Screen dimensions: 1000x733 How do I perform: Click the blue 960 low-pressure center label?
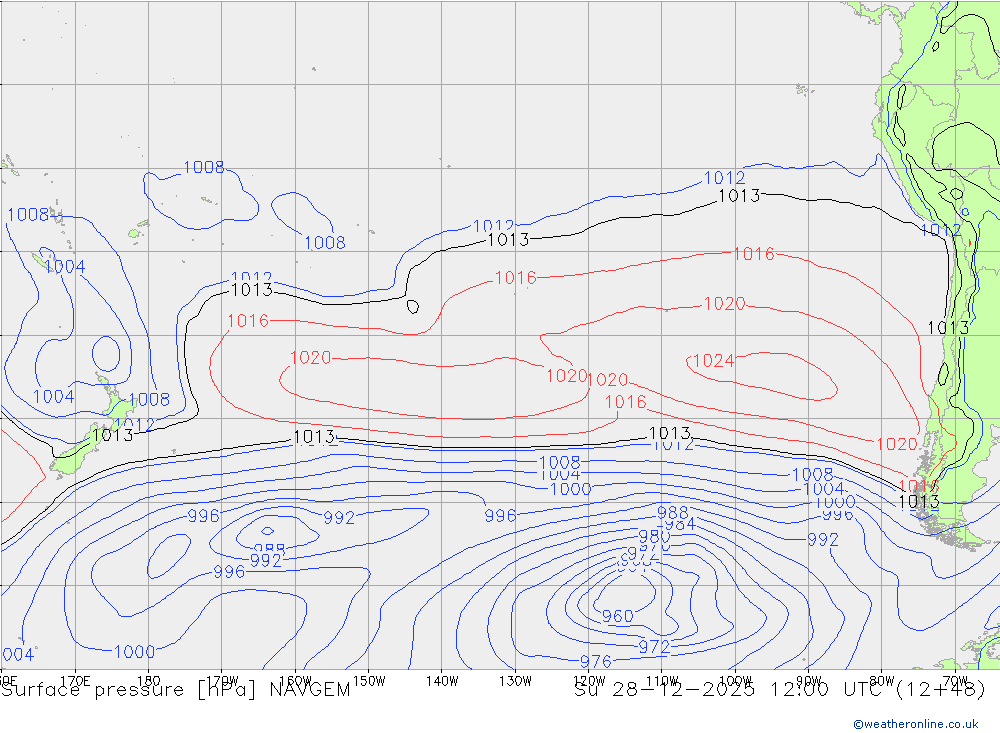(617, 616)
